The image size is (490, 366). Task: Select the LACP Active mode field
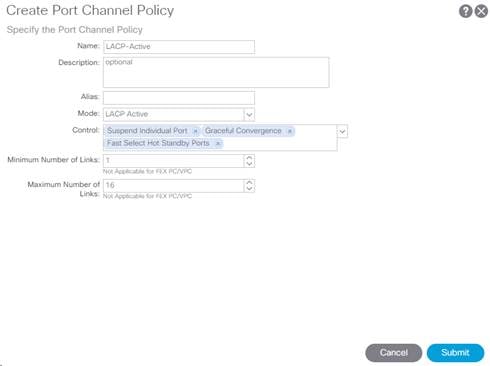pyautogui.click(x=174, y=114)
